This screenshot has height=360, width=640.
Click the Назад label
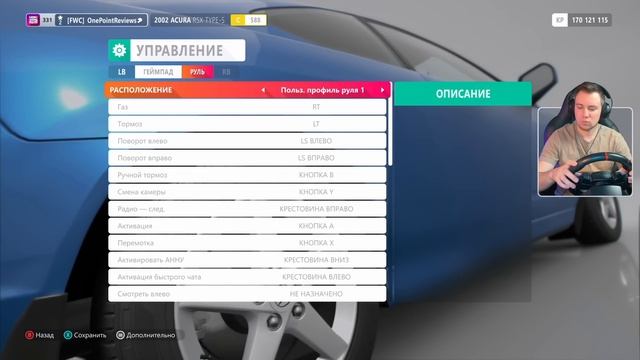pos(44,335)
